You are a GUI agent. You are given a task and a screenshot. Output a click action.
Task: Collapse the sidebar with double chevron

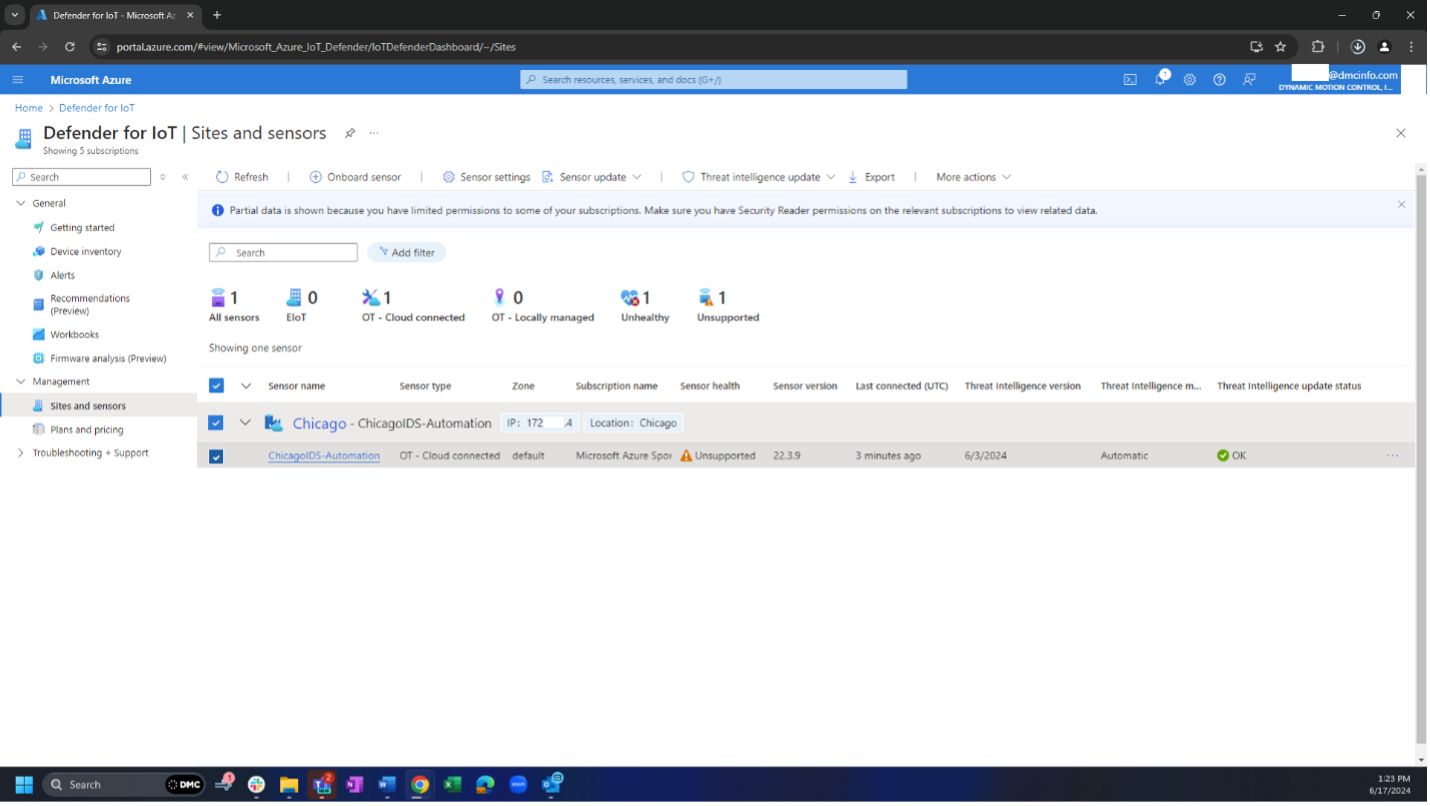click(x=185, y=177)
